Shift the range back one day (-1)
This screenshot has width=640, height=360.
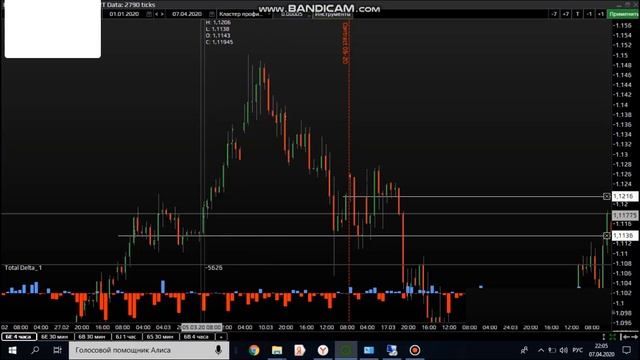(589, 14)
